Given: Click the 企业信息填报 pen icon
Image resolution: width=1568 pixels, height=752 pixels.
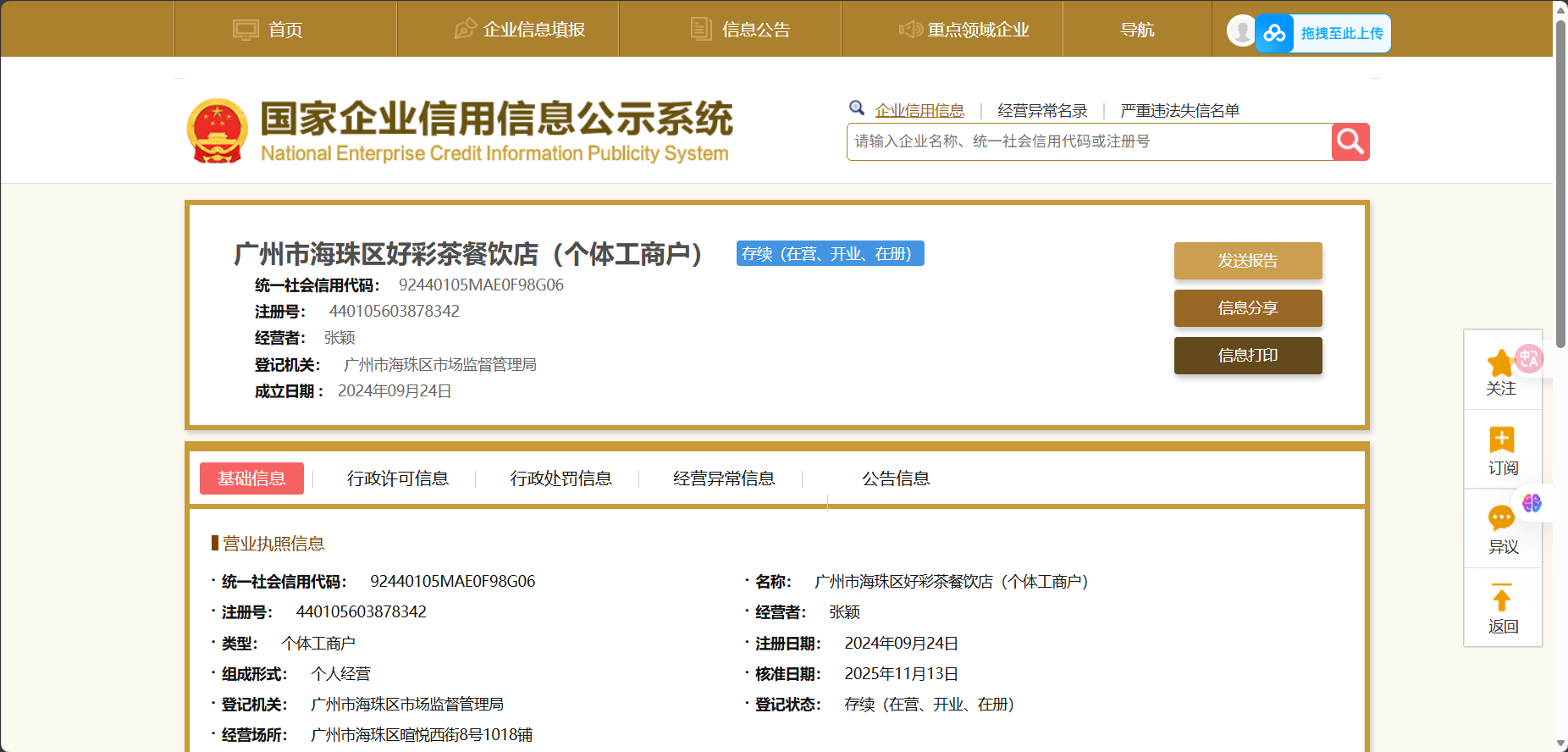Looking at the screenshot, I should point(465,29).
